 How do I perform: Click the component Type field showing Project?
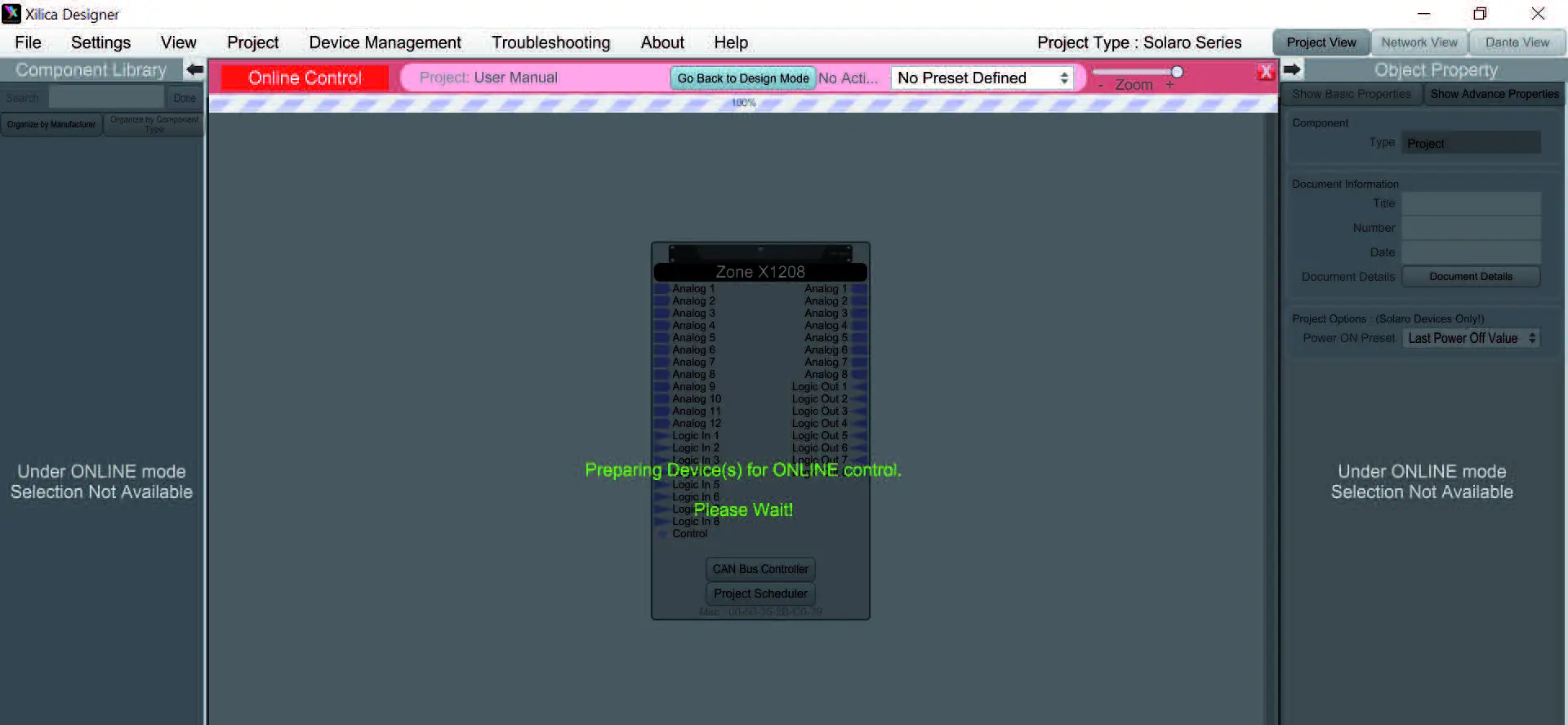(x=1471, y=143)
